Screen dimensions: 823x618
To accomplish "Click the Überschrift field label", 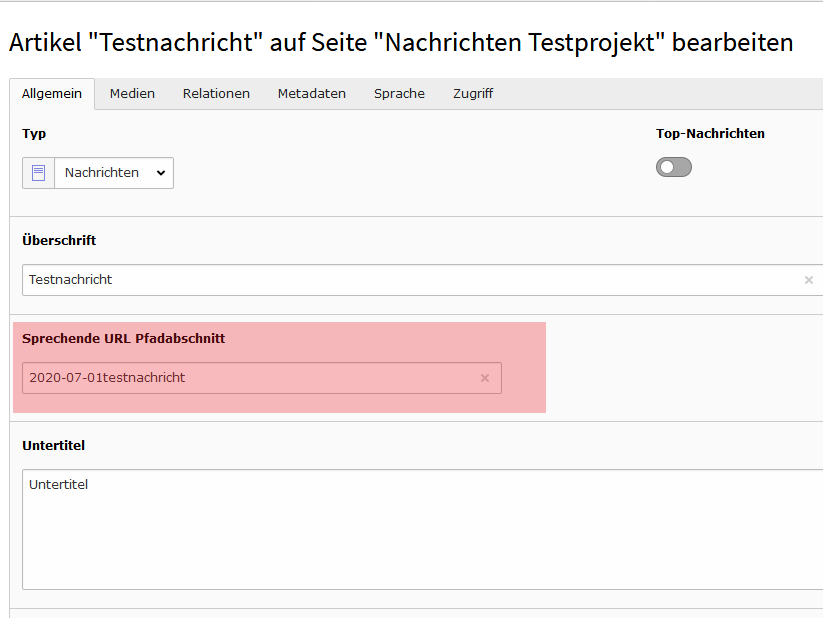I will tap(59, 241).
